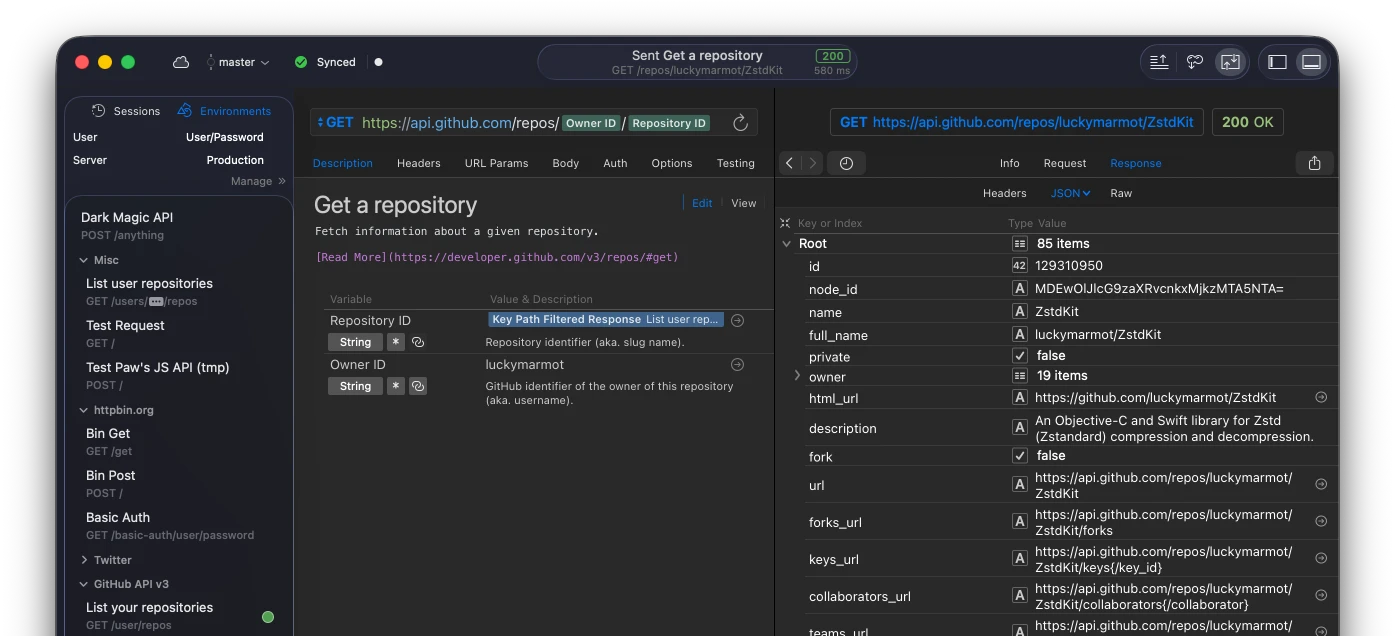The width and height of the screenshot is (1395, 636).
Task: Open the Body tab
Action: coord(566,163)
